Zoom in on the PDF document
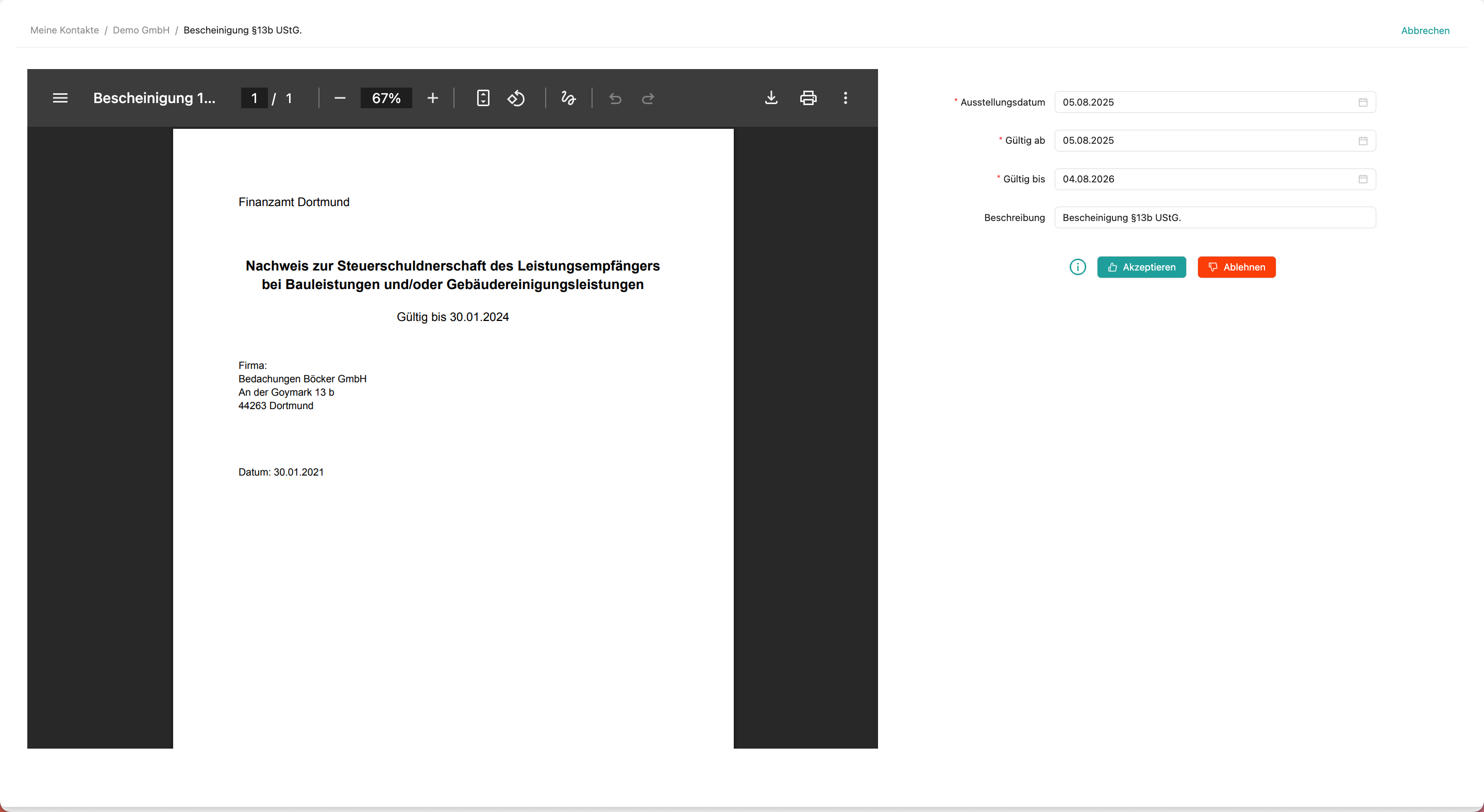Screen dimensions: 1484x812 tap(433, 98)
